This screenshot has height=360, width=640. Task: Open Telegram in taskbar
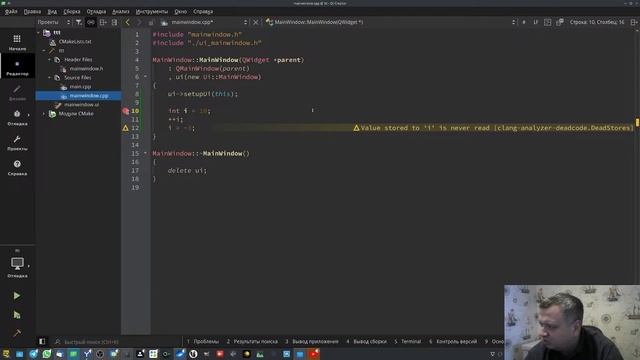pyautogui.click(x=33, y=354)
